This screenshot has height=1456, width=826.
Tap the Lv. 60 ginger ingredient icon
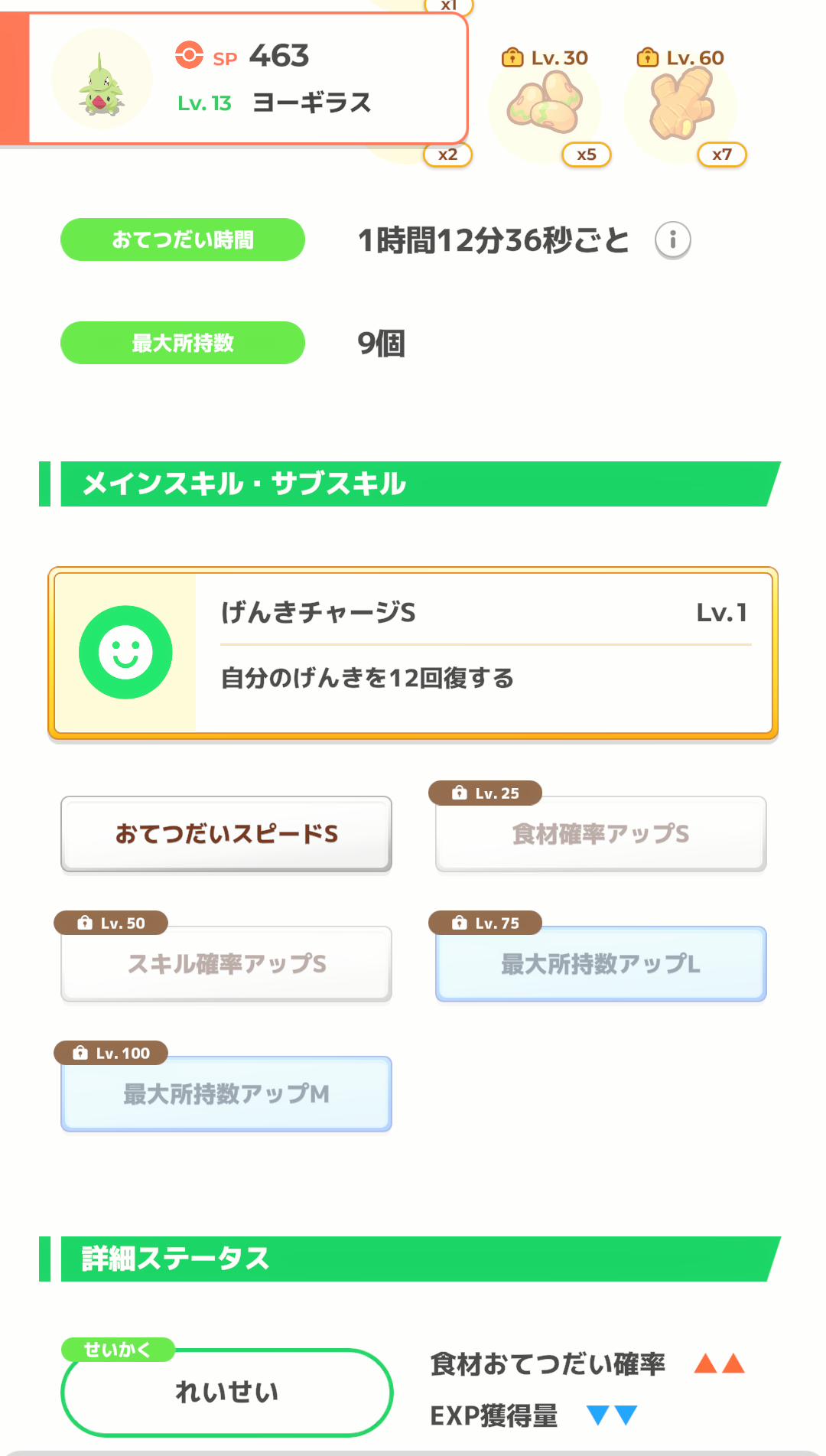[x=681, y=104]
